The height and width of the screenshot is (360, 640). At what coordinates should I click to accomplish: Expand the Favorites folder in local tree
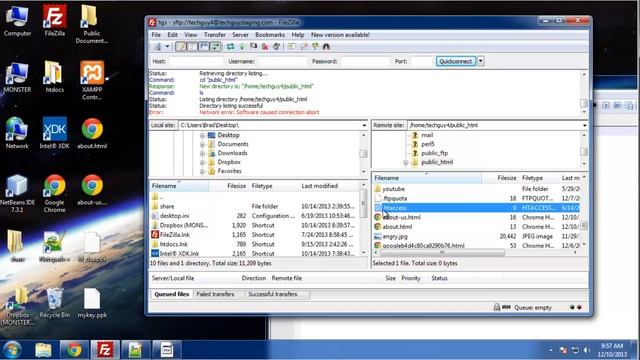[x=202, y=171]
